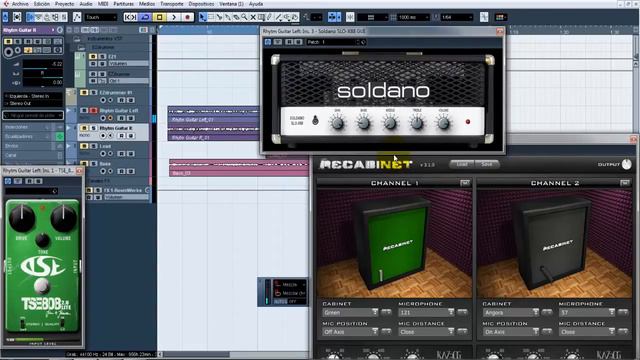Click the automation mode line icon
Screen dimensions: 640x360
pos(77,17)
